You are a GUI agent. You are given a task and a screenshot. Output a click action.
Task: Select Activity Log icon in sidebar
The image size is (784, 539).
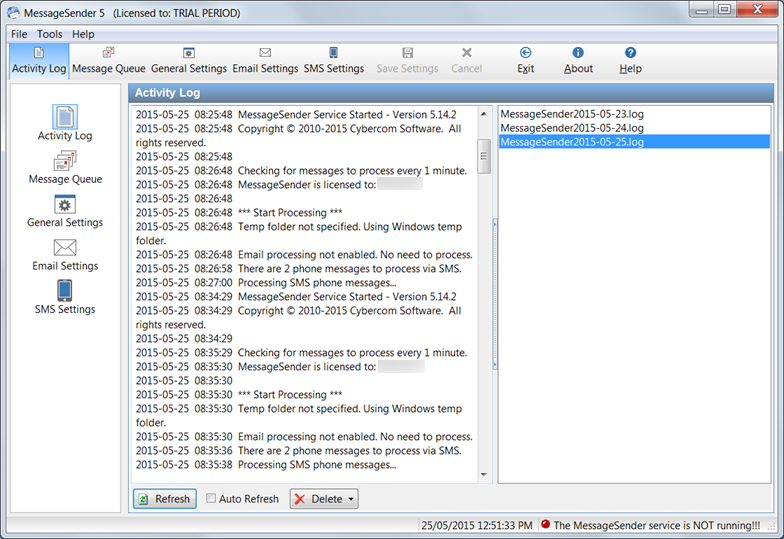(65, 117)
